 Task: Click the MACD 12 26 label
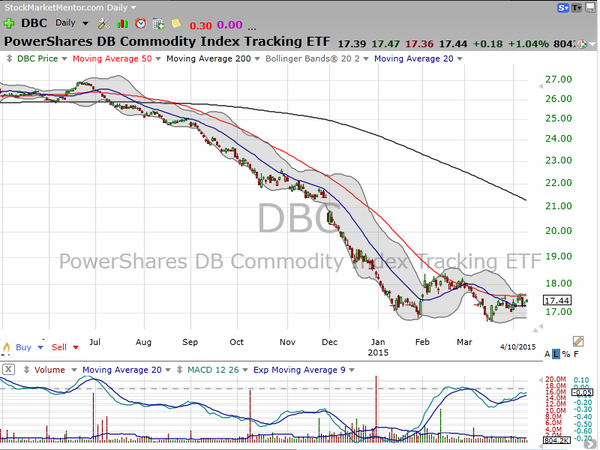[x=213, y=370]
